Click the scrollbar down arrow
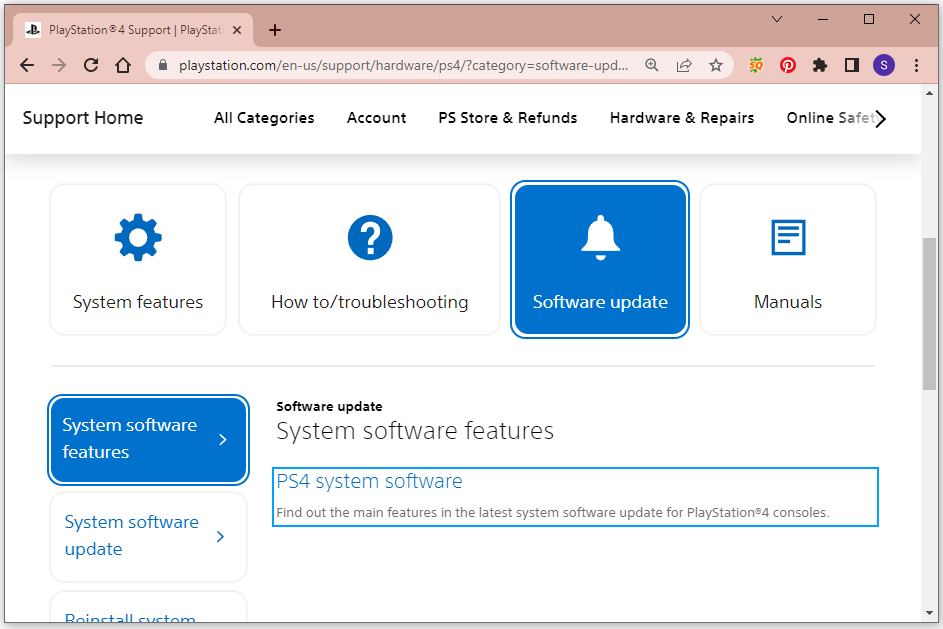This screenshot has width=943, height=629. click(x=929, y=613)
